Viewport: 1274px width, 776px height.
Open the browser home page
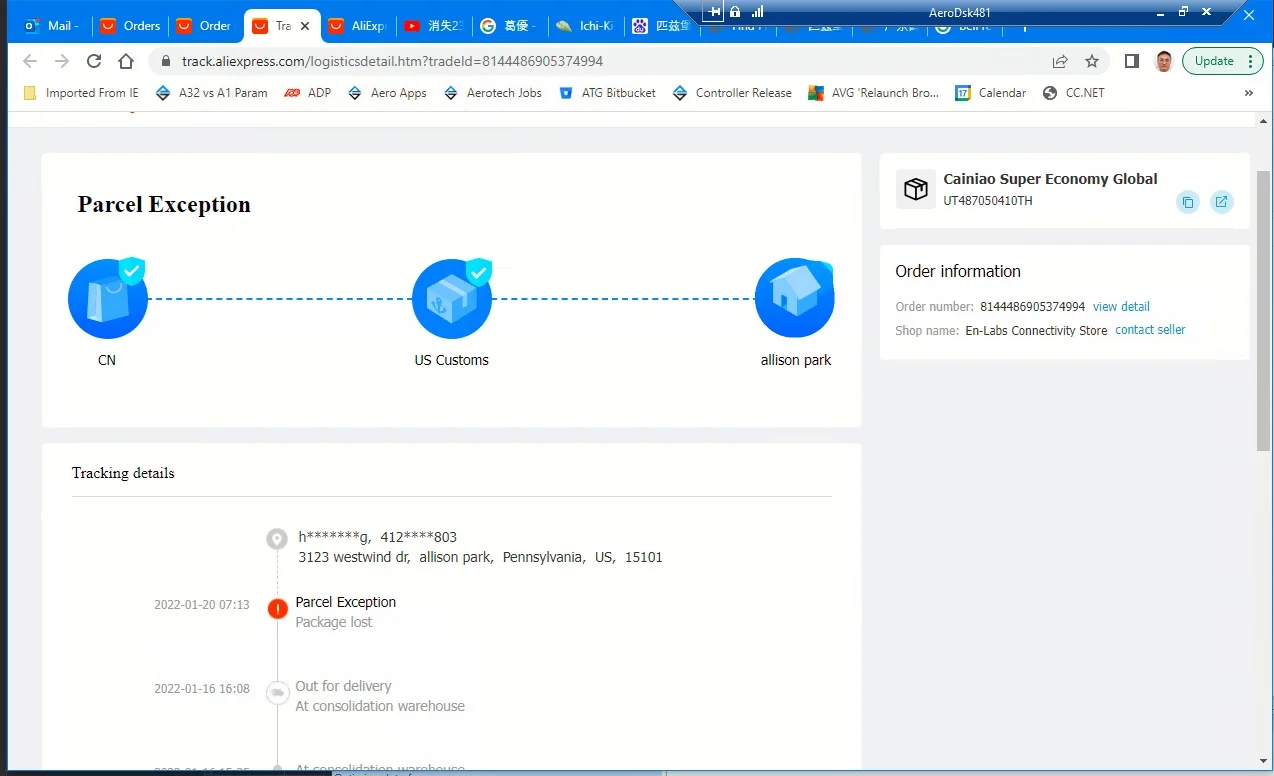click(126, 61)
